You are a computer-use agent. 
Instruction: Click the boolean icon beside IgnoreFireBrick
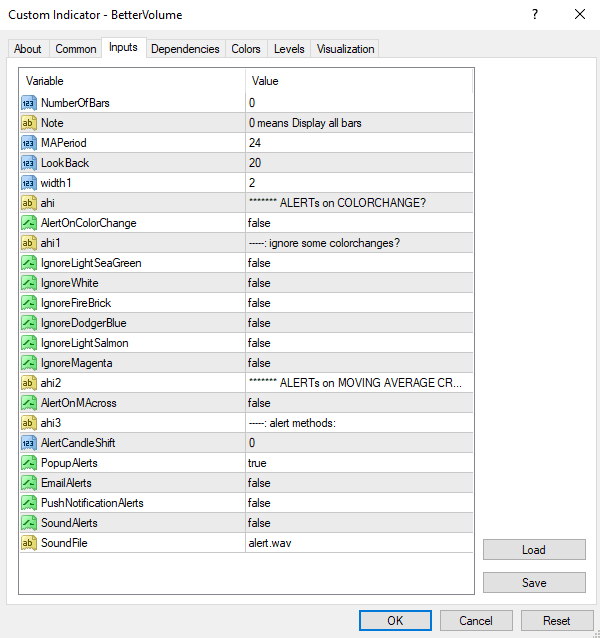29,303
